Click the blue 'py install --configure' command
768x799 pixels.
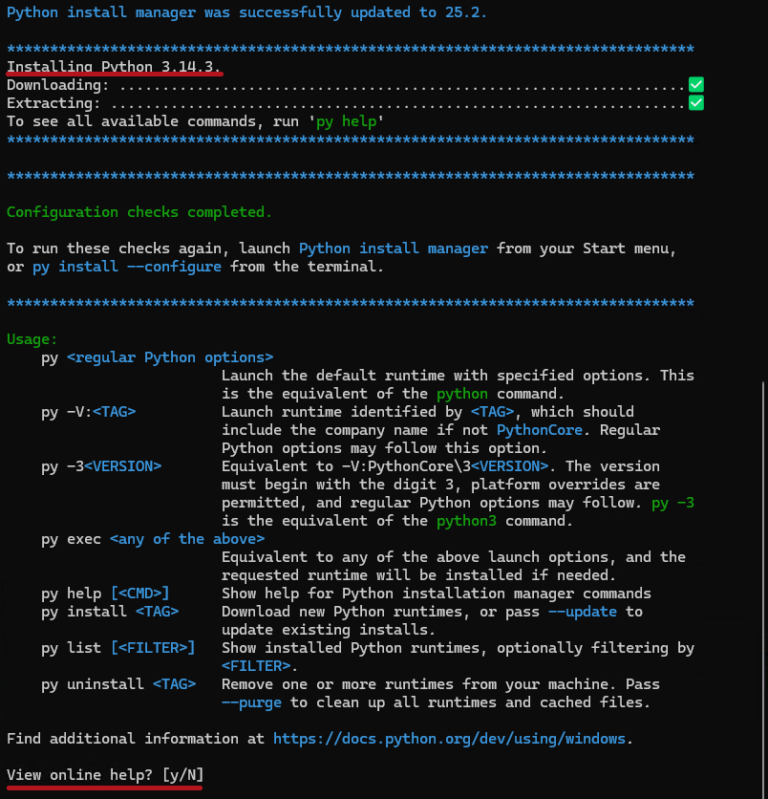pyautogui.click(x=127, y=267)
